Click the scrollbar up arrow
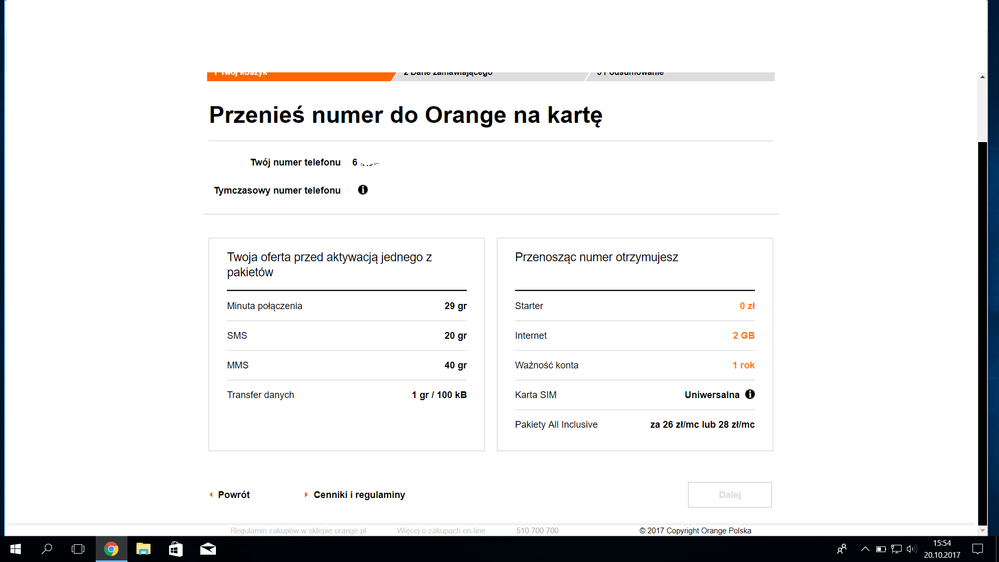Image resolution: width=999 pixels, height=562 pixels. point(982,77)
